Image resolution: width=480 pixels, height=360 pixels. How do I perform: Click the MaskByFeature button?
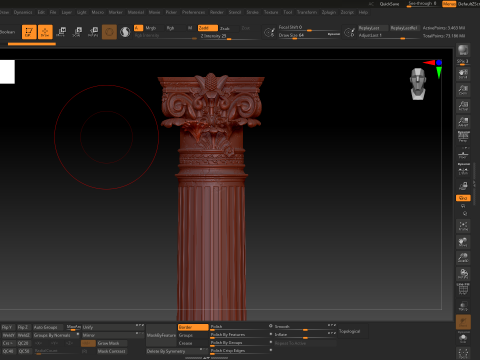[161, 335]
